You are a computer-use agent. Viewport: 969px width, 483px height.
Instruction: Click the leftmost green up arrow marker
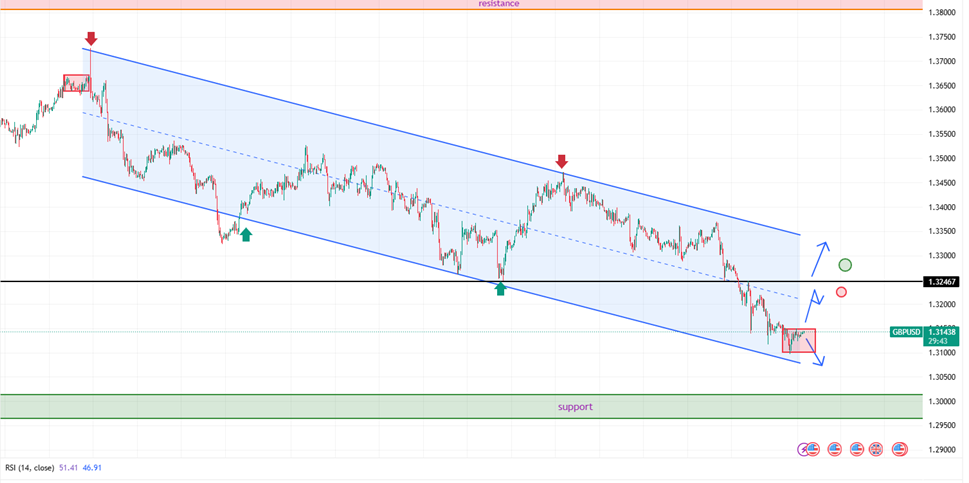pos(246,234)
